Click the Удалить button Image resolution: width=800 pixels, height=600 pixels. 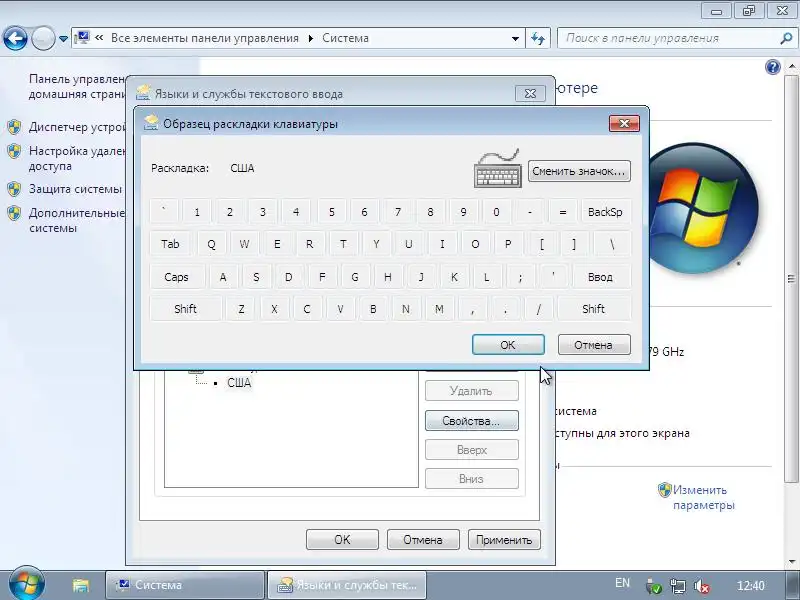coord(472,391)
